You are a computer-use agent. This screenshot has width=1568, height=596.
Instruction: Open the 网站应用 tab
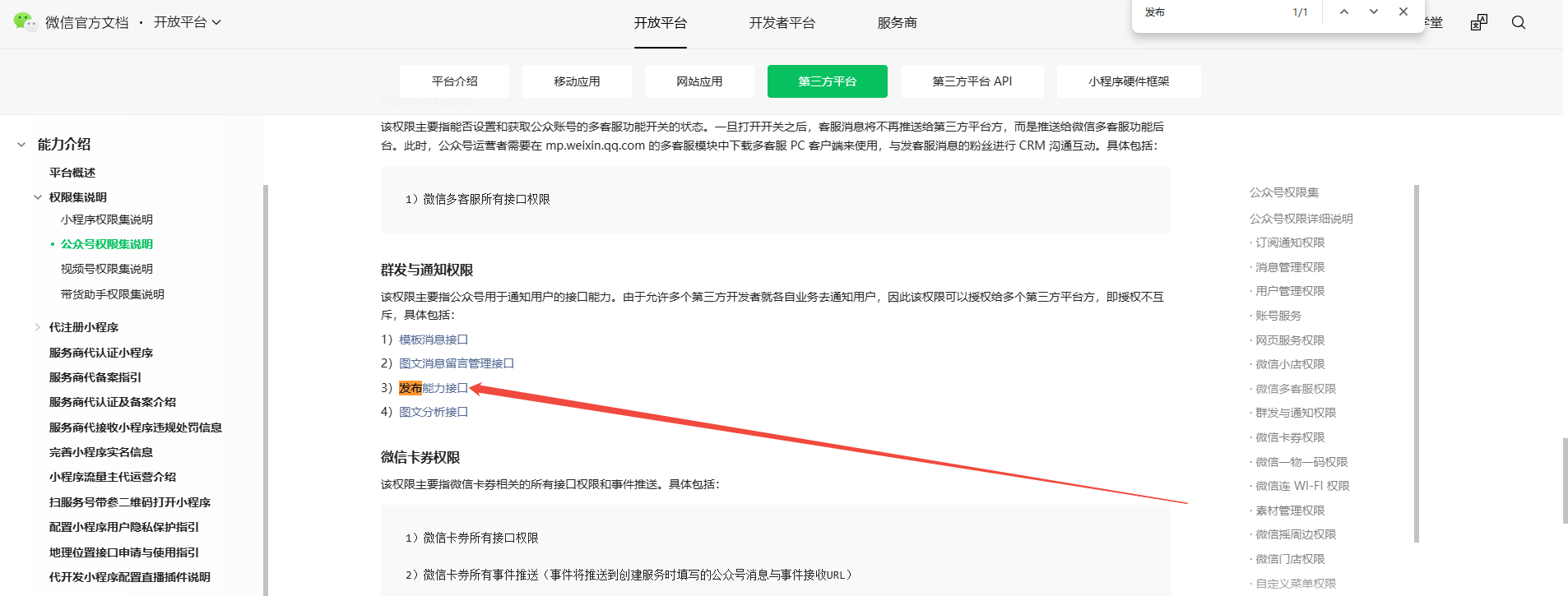click(x=699, y=81)
